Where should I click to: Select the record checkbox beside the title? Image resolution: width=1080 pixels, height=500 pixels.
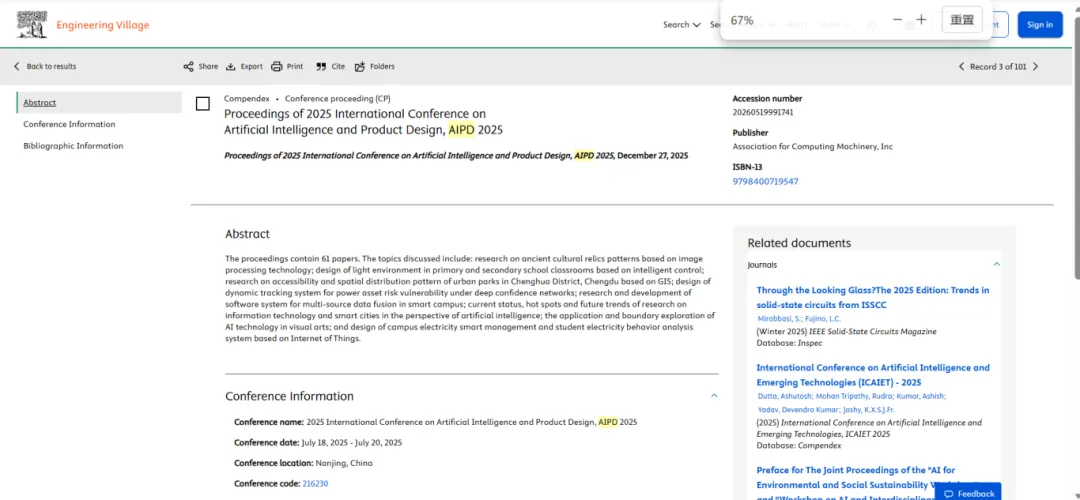[x=203, y=104]
